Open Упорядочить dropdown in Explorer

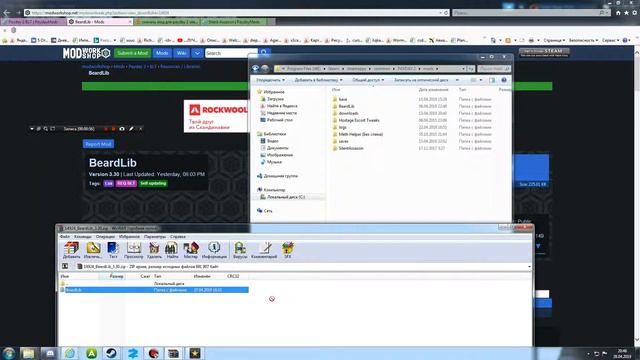click(x=271, y=80)
